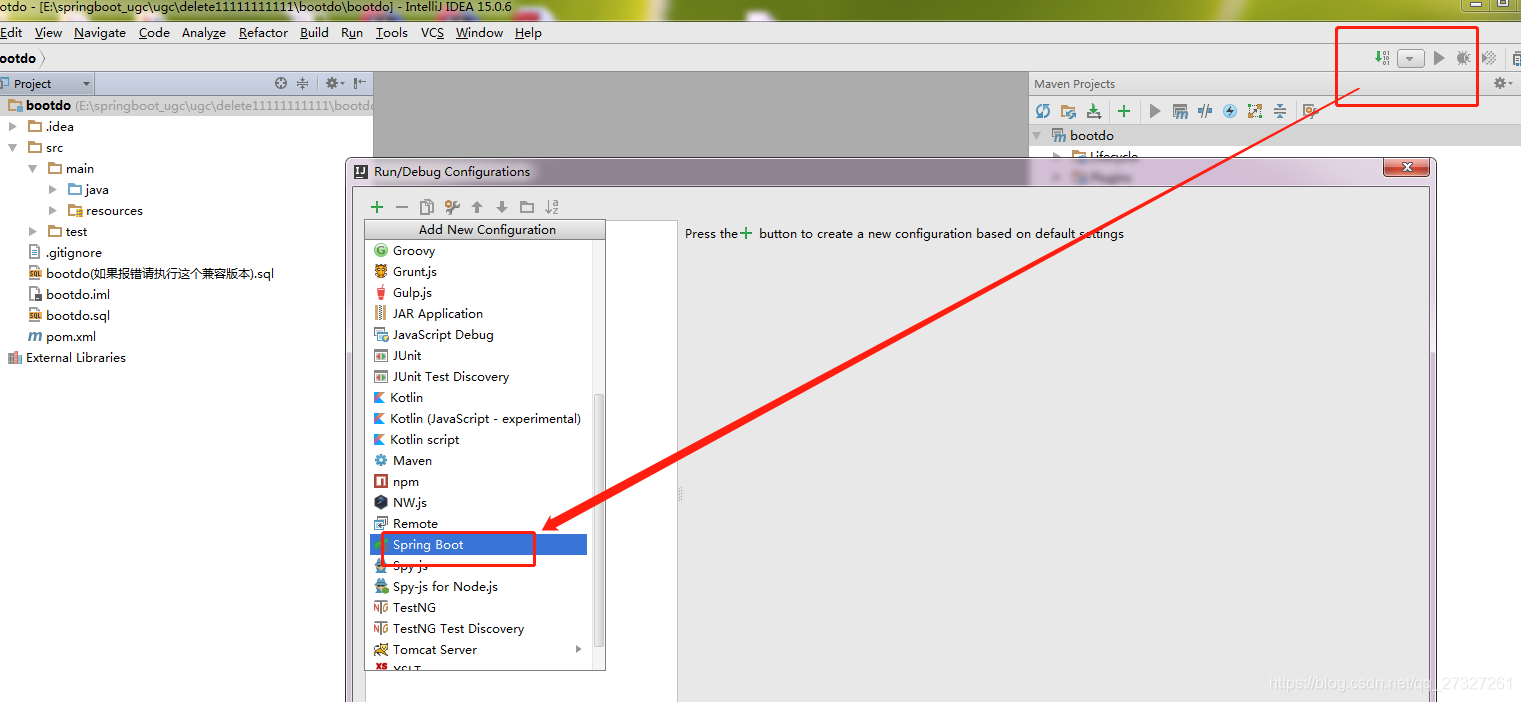Reimport all Maven projects
Image resolution: width=1521 pixels, height=702 pixels.
click(x=1043, y=111)
